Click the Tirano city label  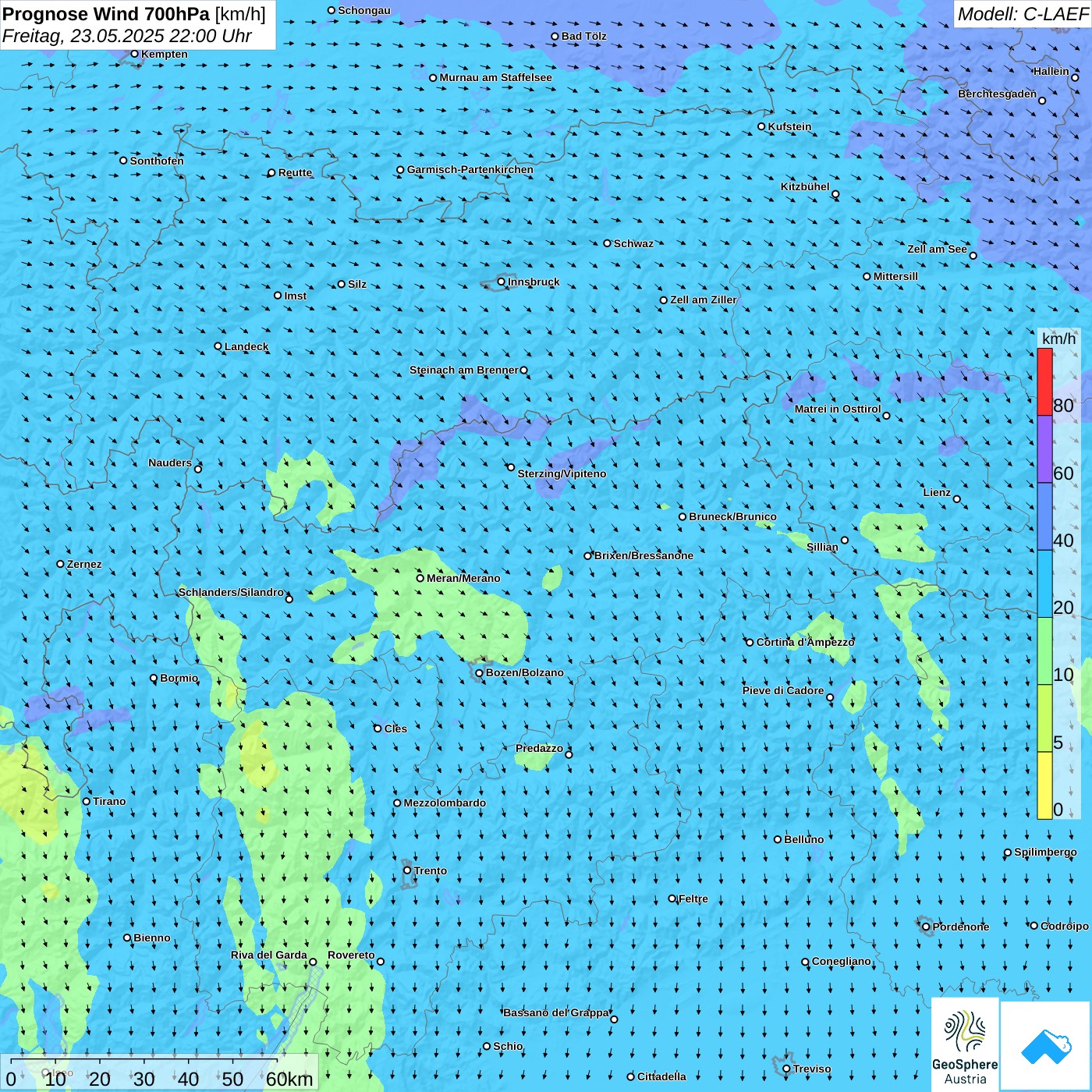click(109, 801)
